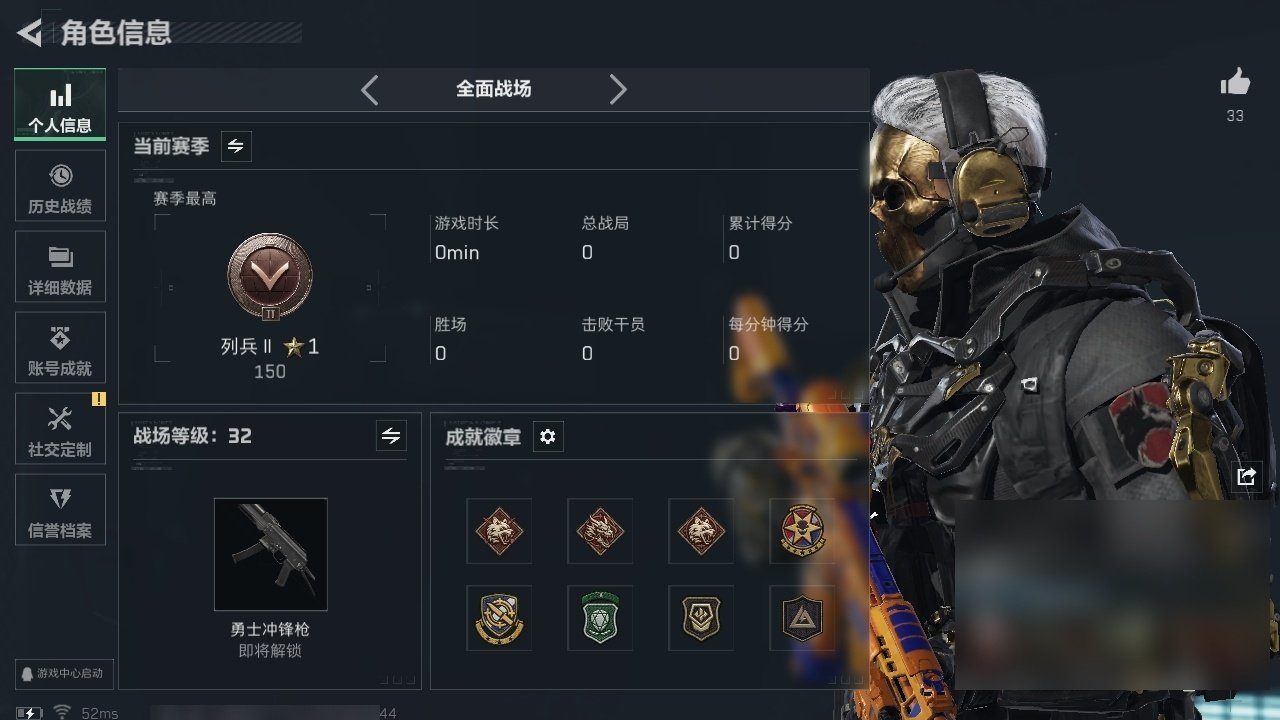Image resolution: width=1280 pixels, height=720 pixels.
Task: Open the 历史战绩 tab
Action: click(x=60, y=187)
